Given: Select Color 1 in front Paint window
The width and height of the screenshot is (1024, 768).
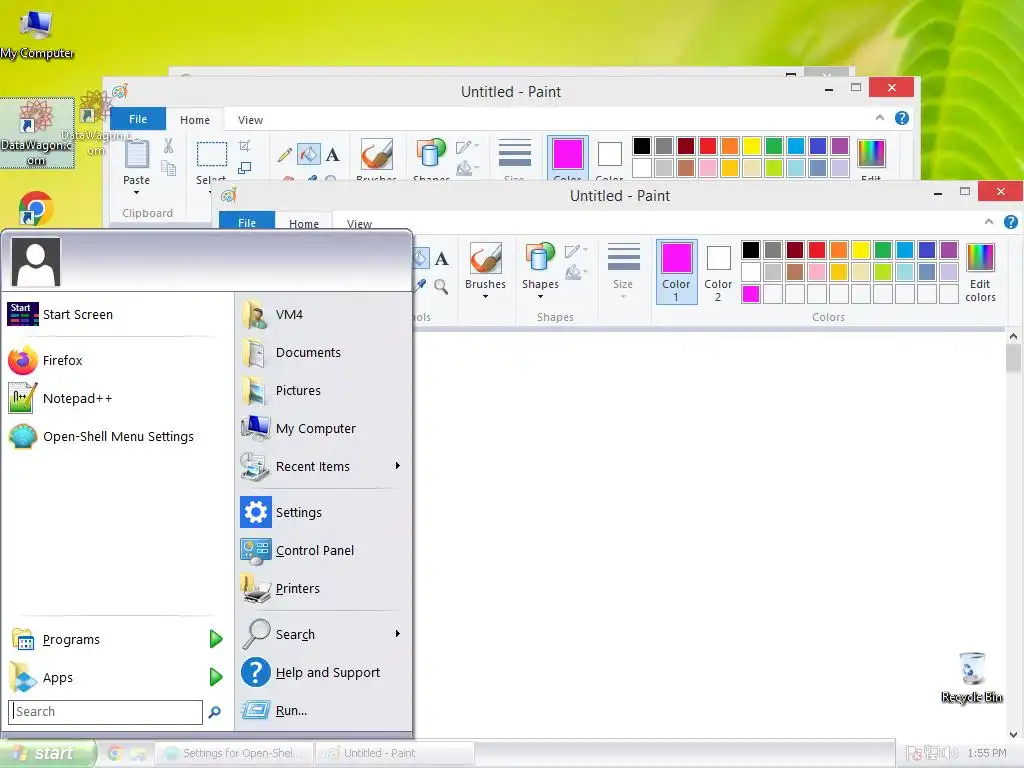Looking at the screenshot, I should (x=676, y=271).
